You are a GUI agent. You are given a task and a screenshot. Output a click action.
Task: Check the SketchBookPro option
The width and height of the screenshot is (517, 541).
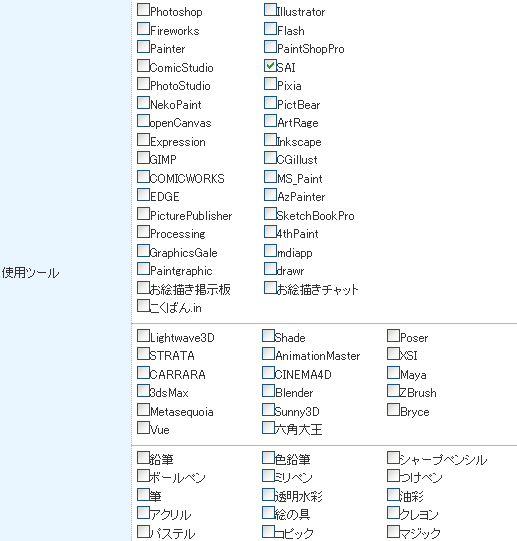point(270,214)
